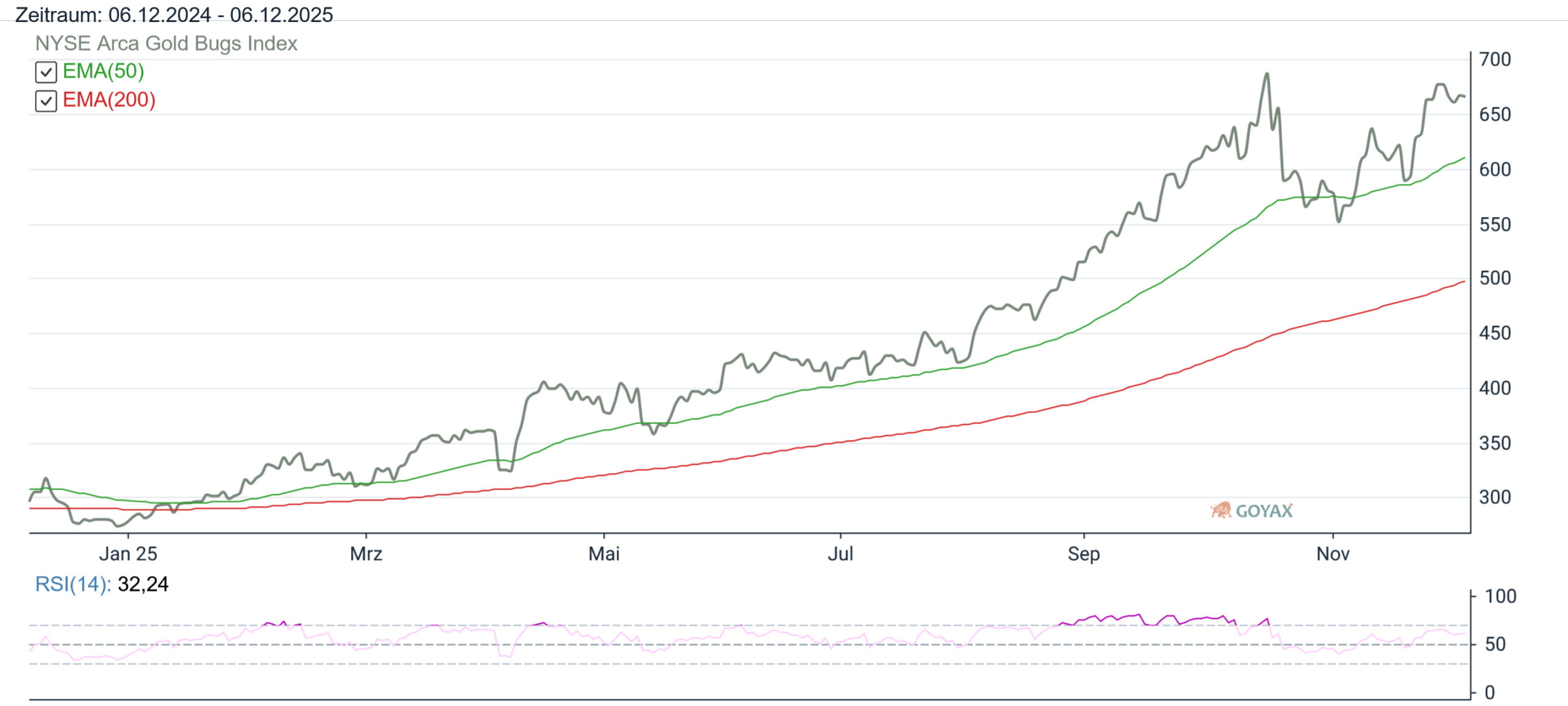Click the GOYAX watermark text
This screenshot has height=706, width=1568.
point(1264,511)
